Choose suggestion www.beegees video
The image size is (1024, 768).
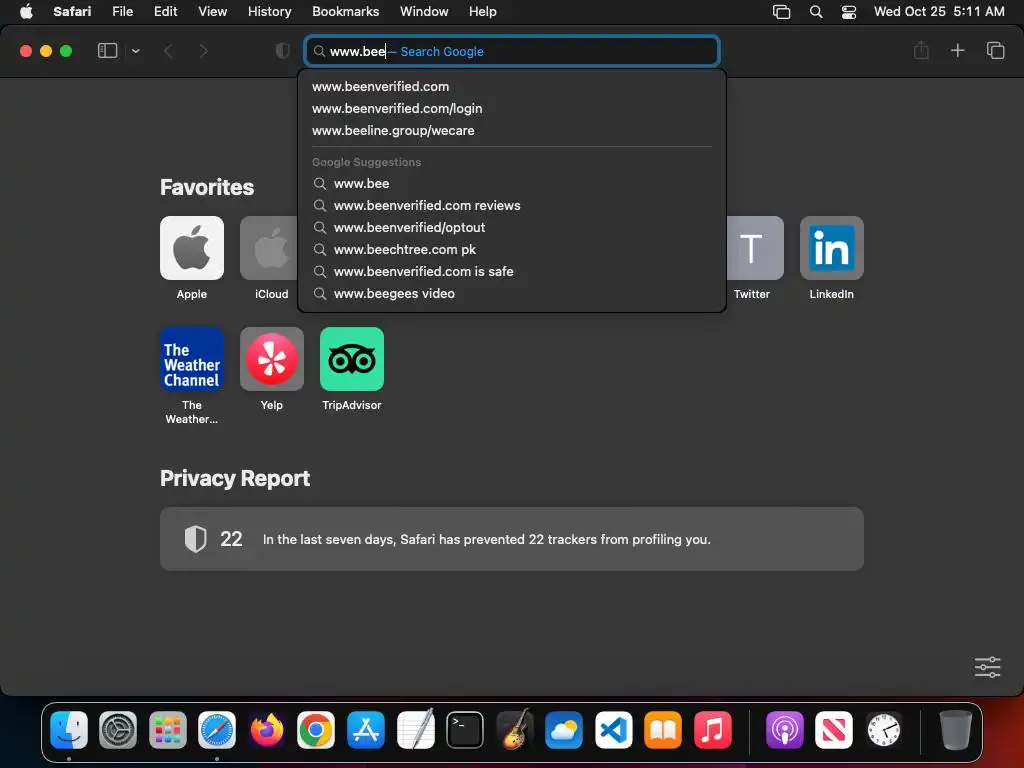512,294
